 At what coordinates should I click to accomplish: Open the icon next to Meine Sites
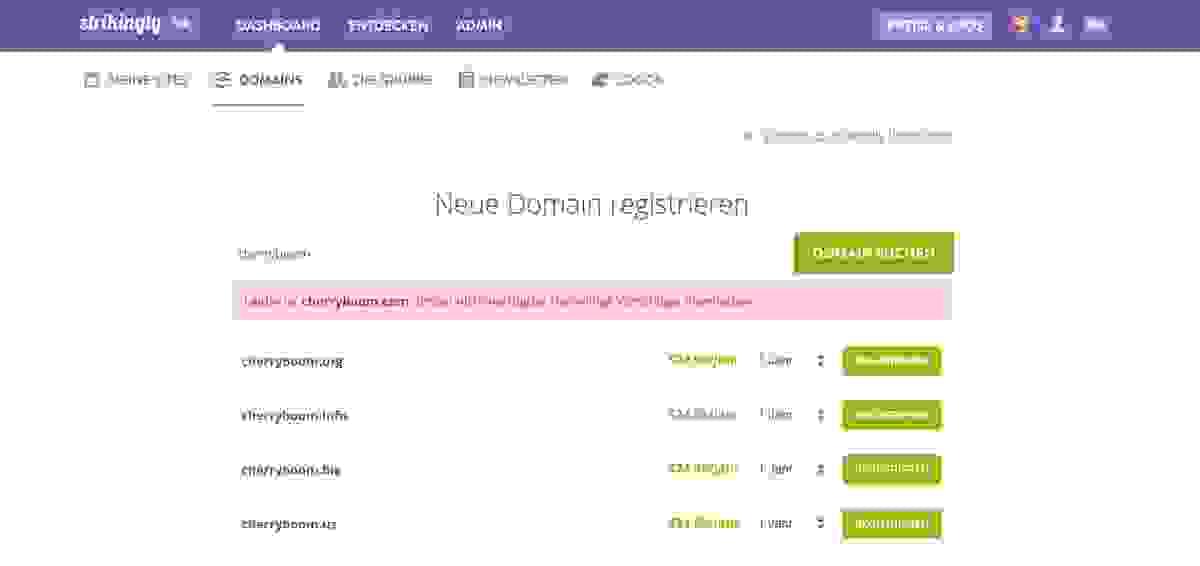pyautogui.click(x=91, y=80)
